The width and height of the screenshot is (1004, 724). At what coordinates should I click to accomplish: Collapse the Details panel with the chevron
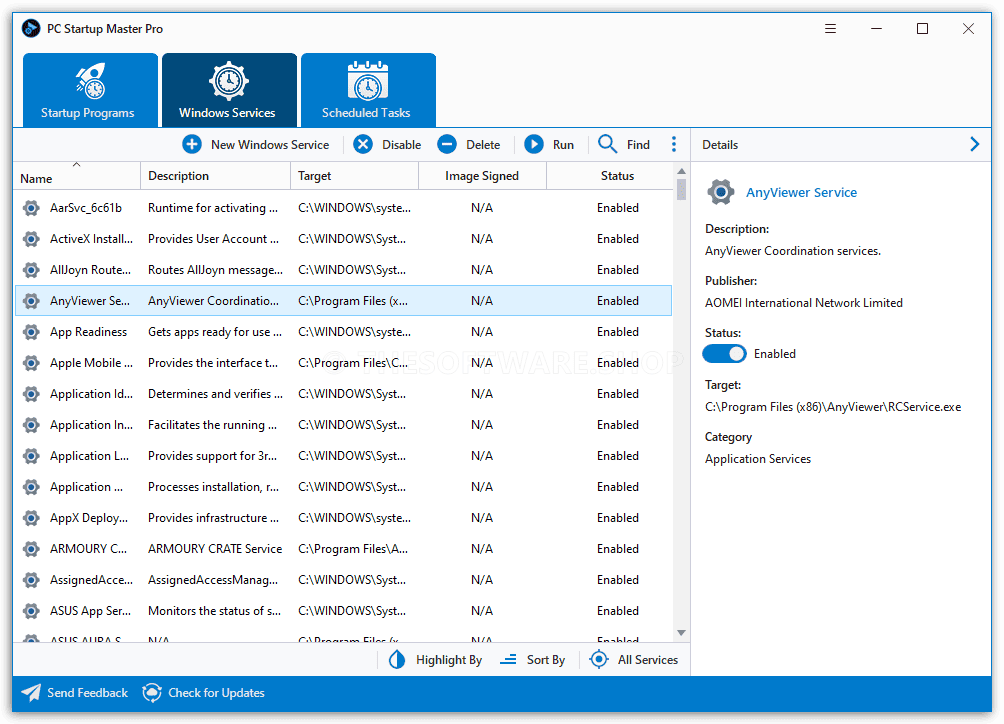click(975, 145)
